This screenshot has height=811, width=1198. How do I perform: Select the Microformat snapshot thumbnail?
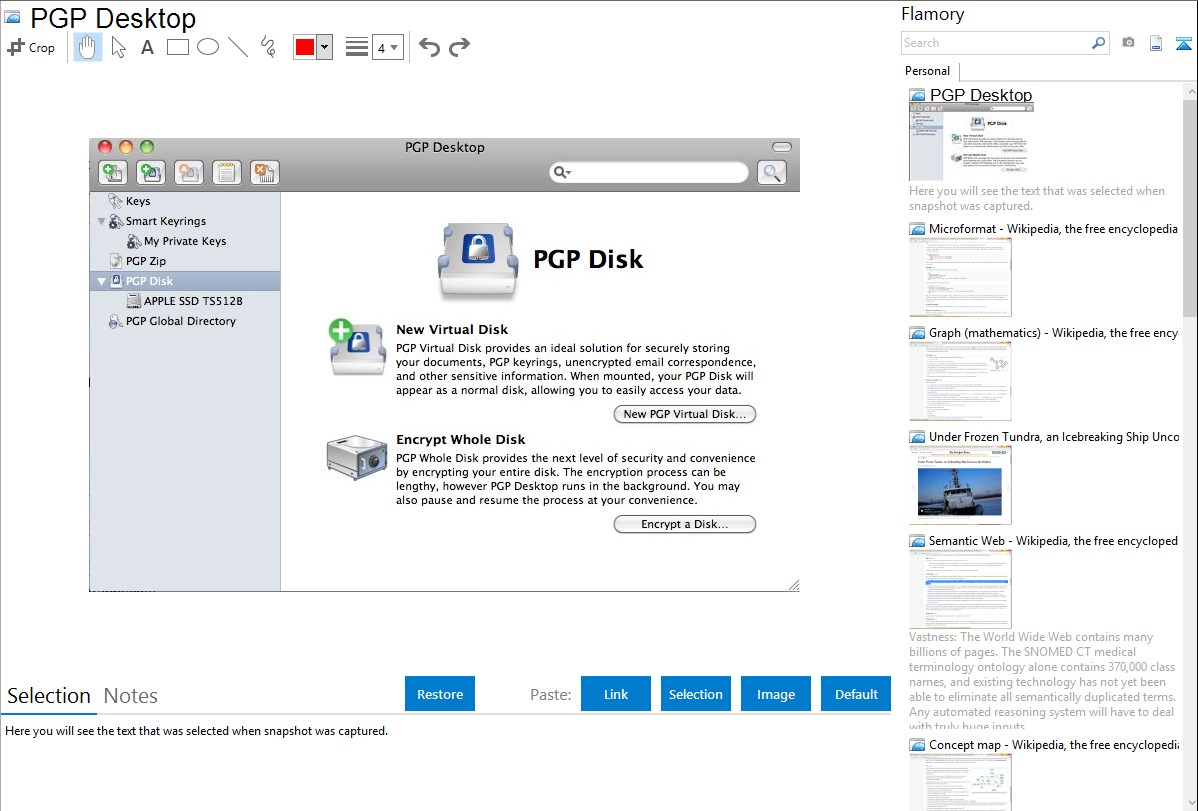click(960, 277)
